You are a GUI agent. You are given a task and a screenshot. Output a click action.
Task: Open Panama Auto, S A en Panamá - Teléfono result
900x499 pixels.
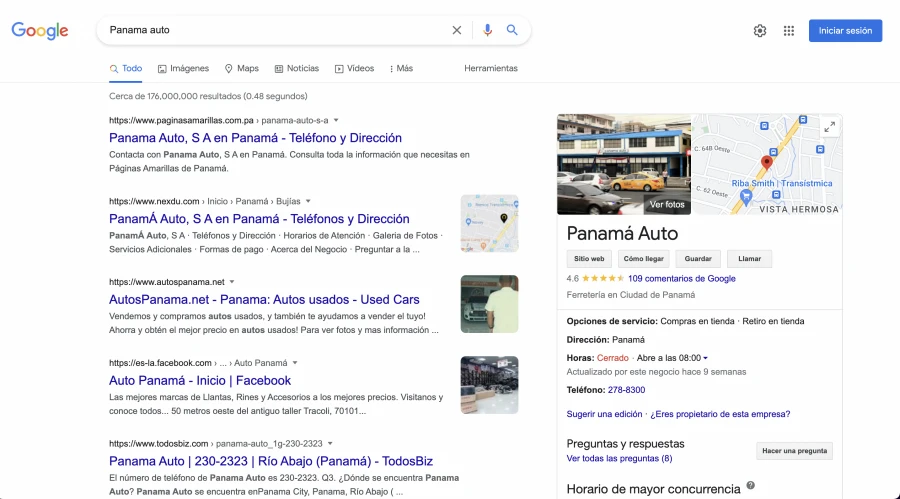pos(255,138)
